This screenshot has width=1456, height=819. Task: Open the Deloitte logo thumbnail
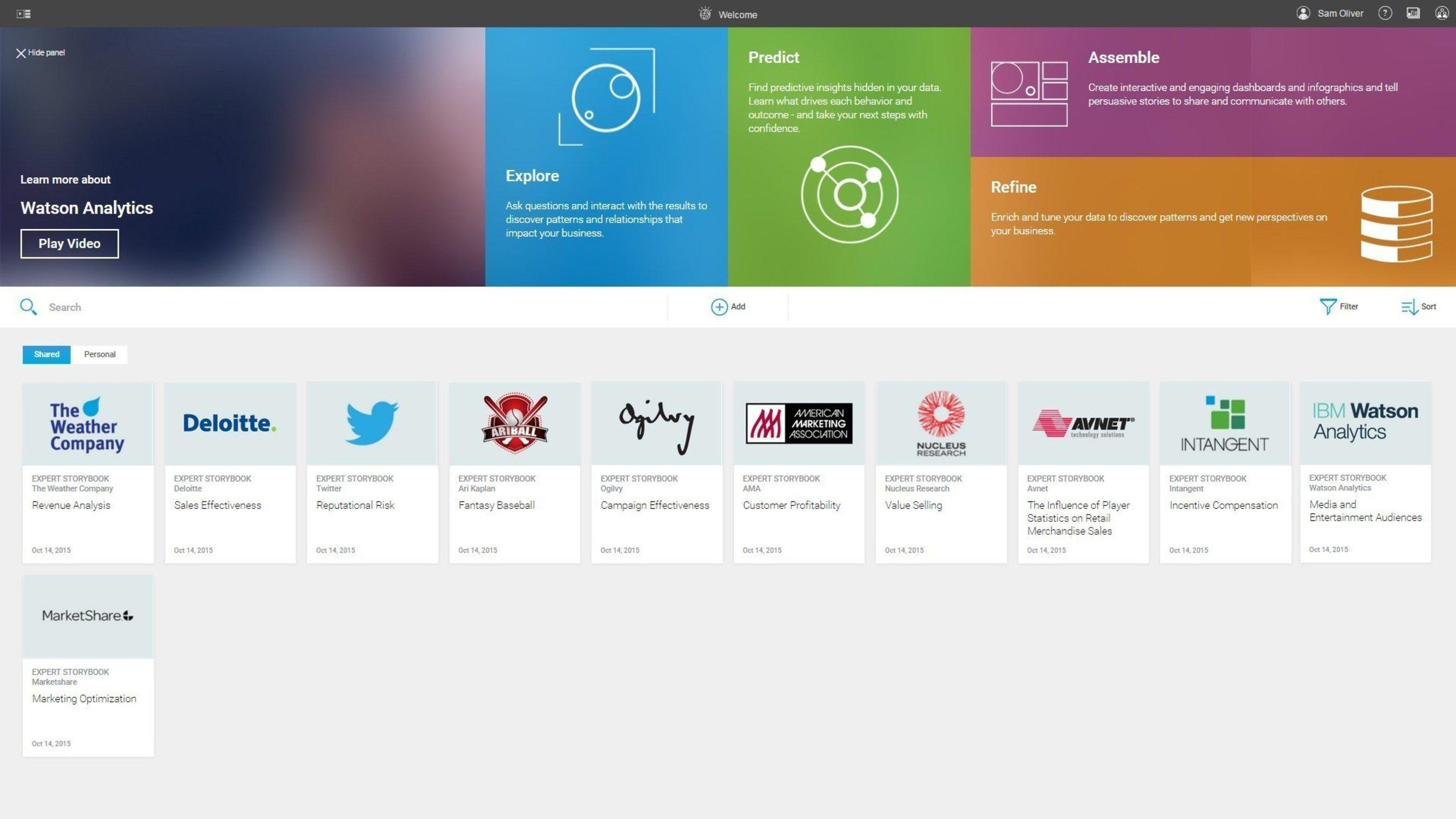click(230, 424)
